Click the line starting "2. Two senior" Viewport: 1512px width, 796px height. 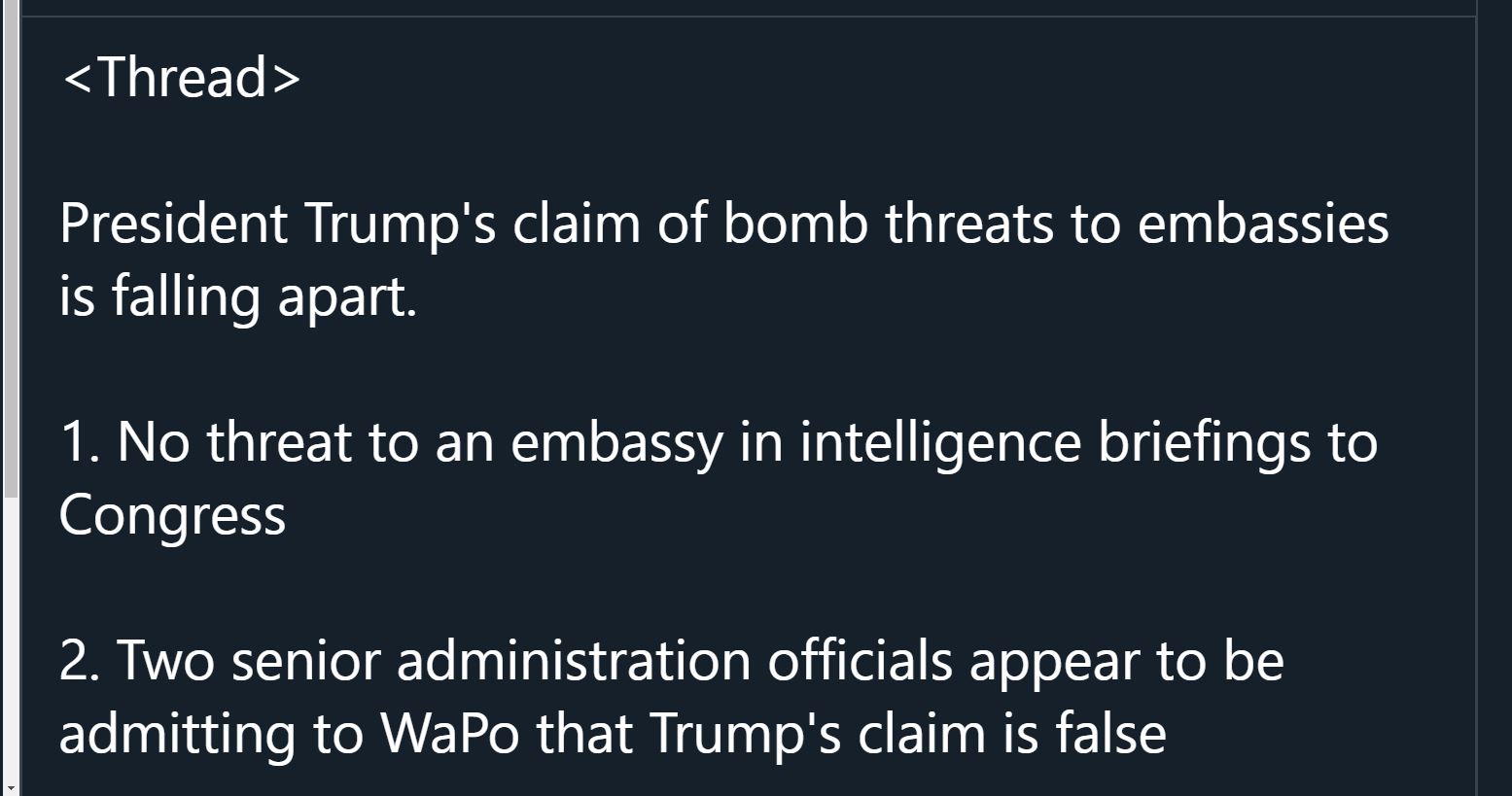pyautogui.click(x=672, y=661)
